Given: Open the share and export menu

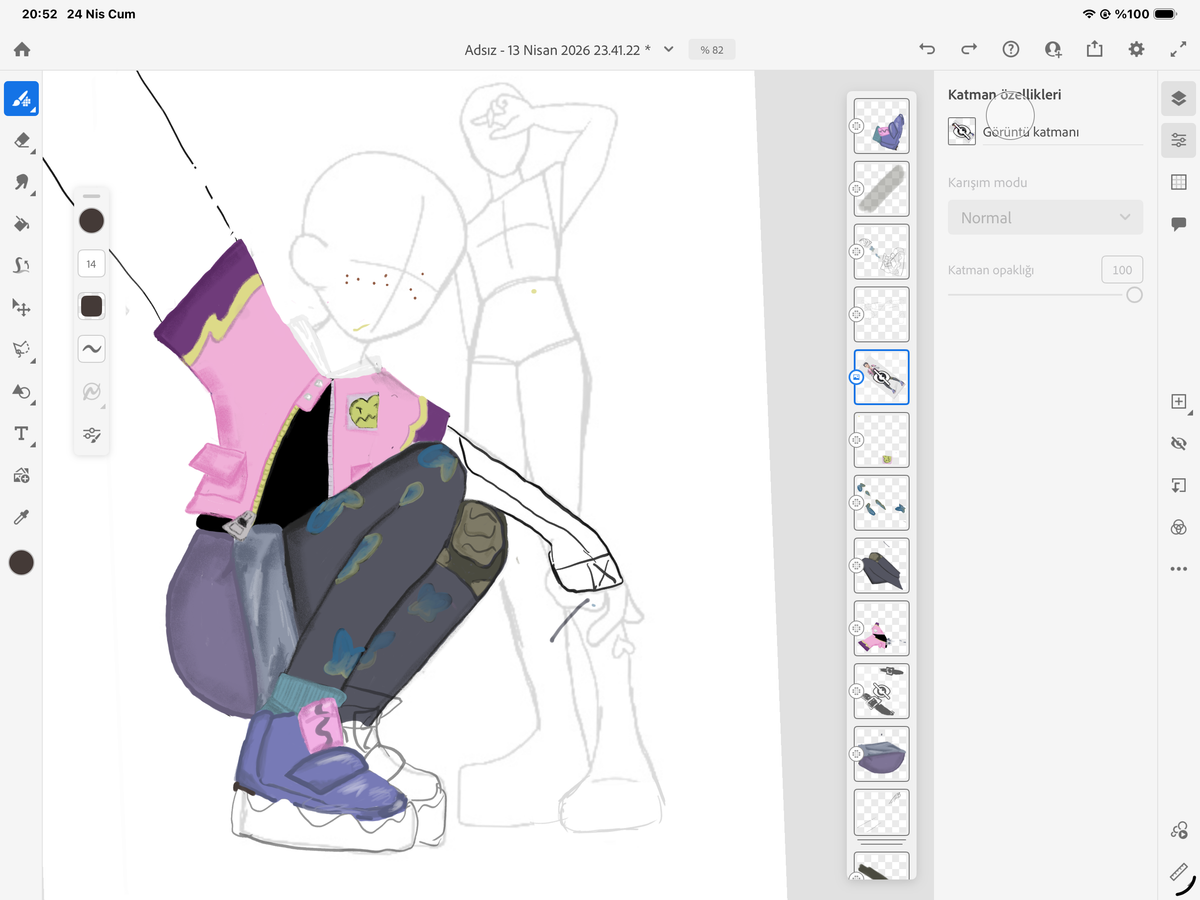Looking at the screenshot, I should tap(1094, 49).
